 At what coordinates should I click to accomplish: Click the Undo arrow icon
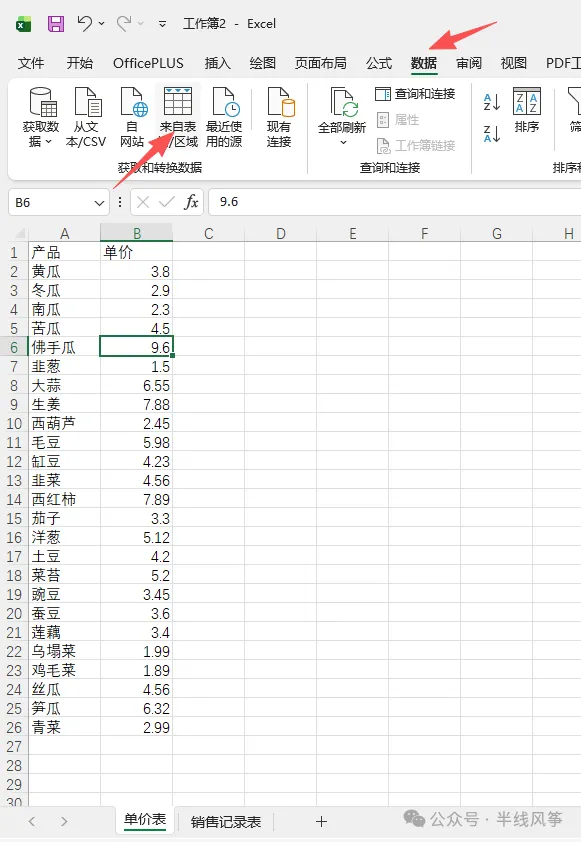point(84,23)
